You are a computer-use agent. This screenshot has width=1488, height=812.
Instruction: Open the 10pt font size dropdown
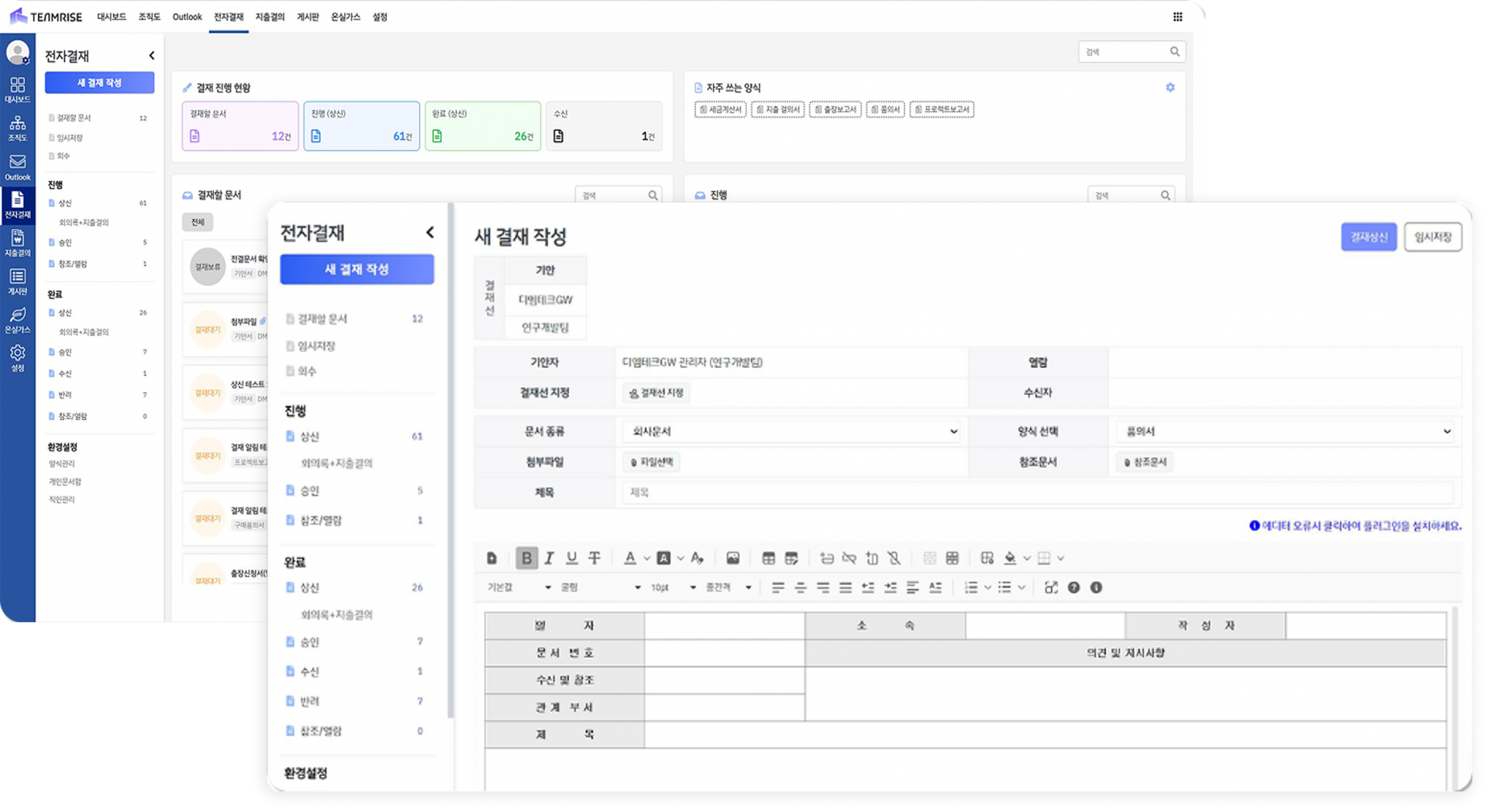[x=673, y=587]
